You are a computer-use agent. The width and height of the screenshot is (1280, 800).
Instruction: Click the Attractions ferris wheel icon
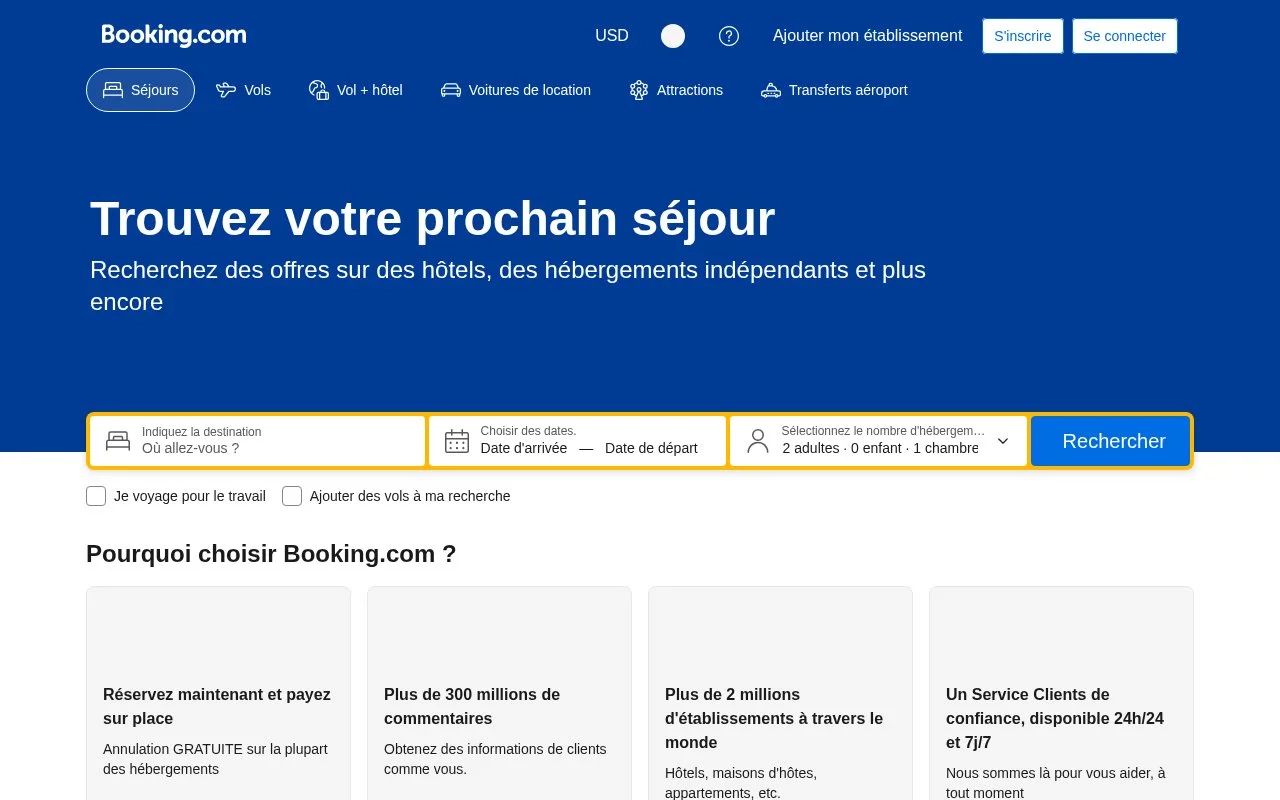[x=639, y=90]
